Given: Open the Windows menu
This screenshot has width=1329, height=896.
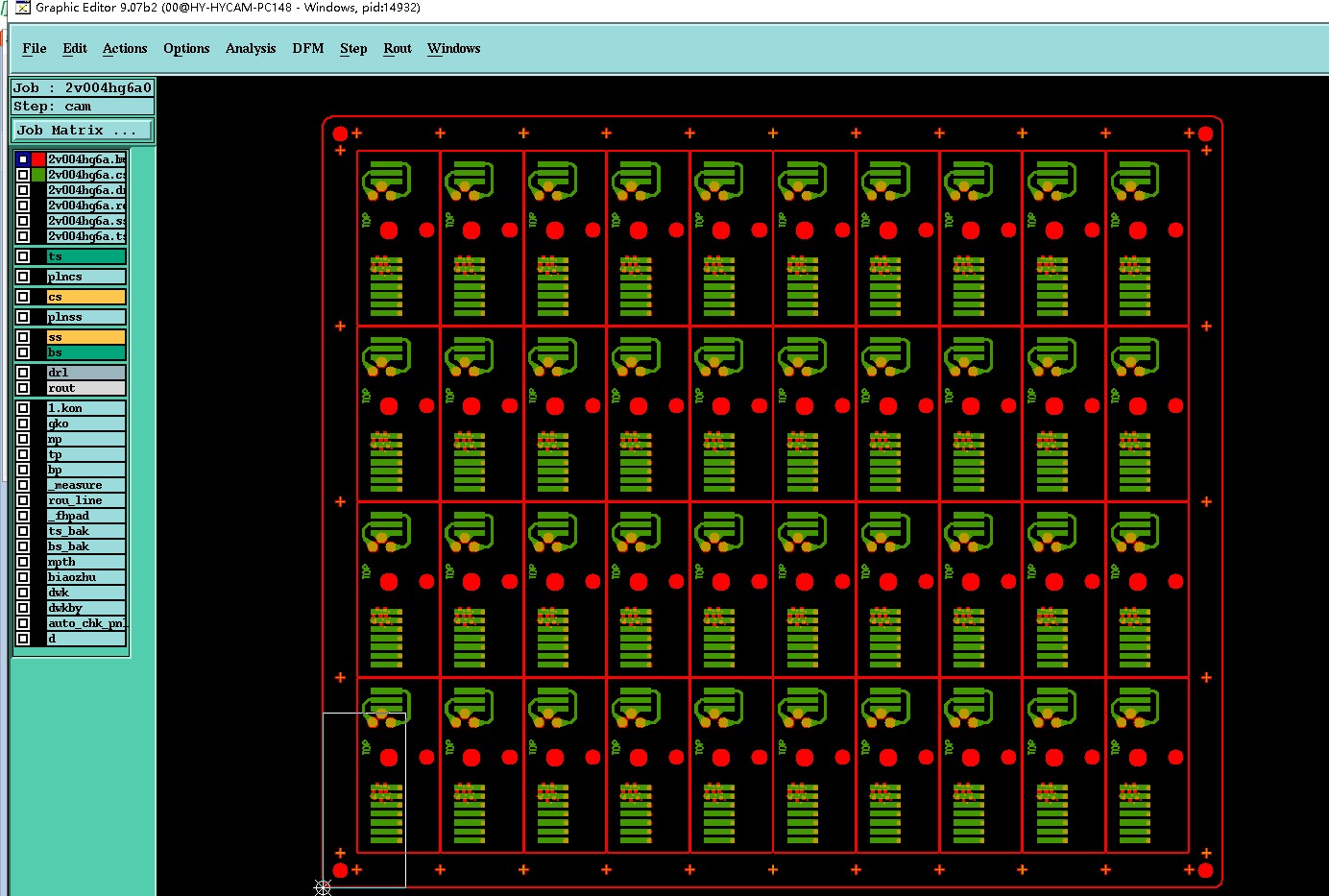Looking at the screenshot, I should coord(453,48).
